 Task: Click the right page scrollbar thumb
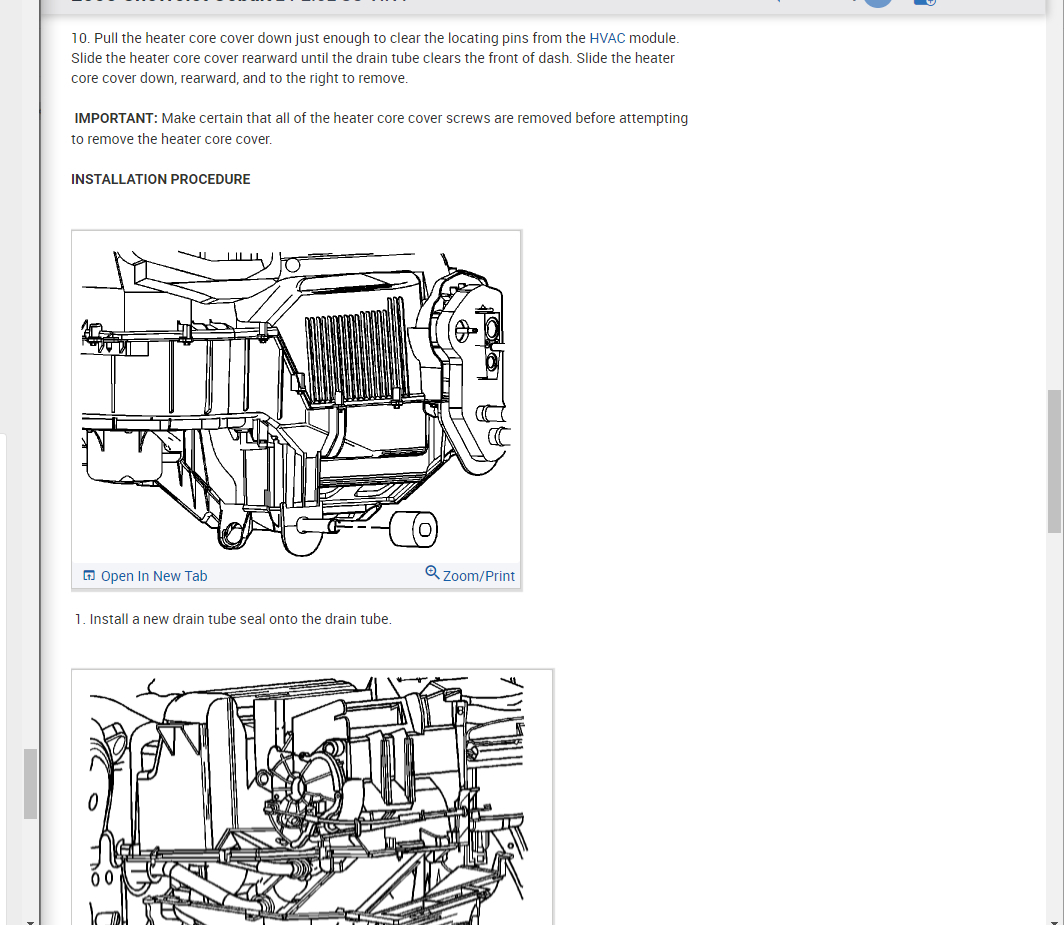pyautogui.click(x=1054, y=461)
